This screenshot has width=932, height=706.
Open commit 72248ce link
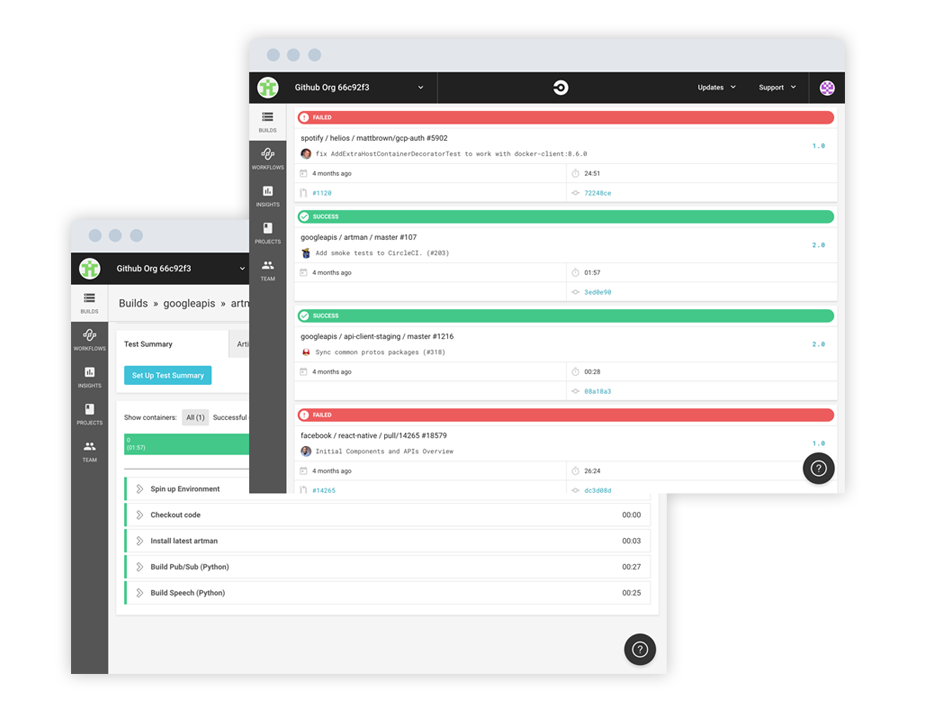(597, 193)
